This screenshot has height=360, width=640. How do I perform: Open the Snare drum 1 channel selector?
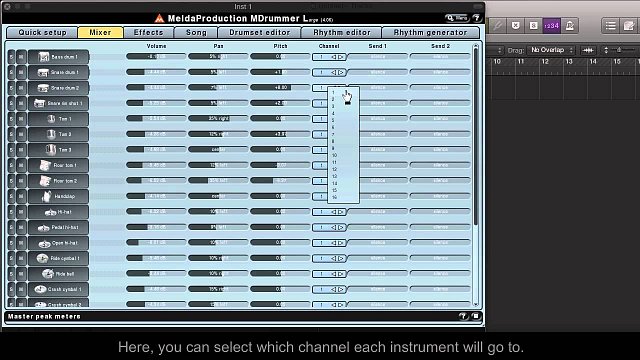coord(329,73)
